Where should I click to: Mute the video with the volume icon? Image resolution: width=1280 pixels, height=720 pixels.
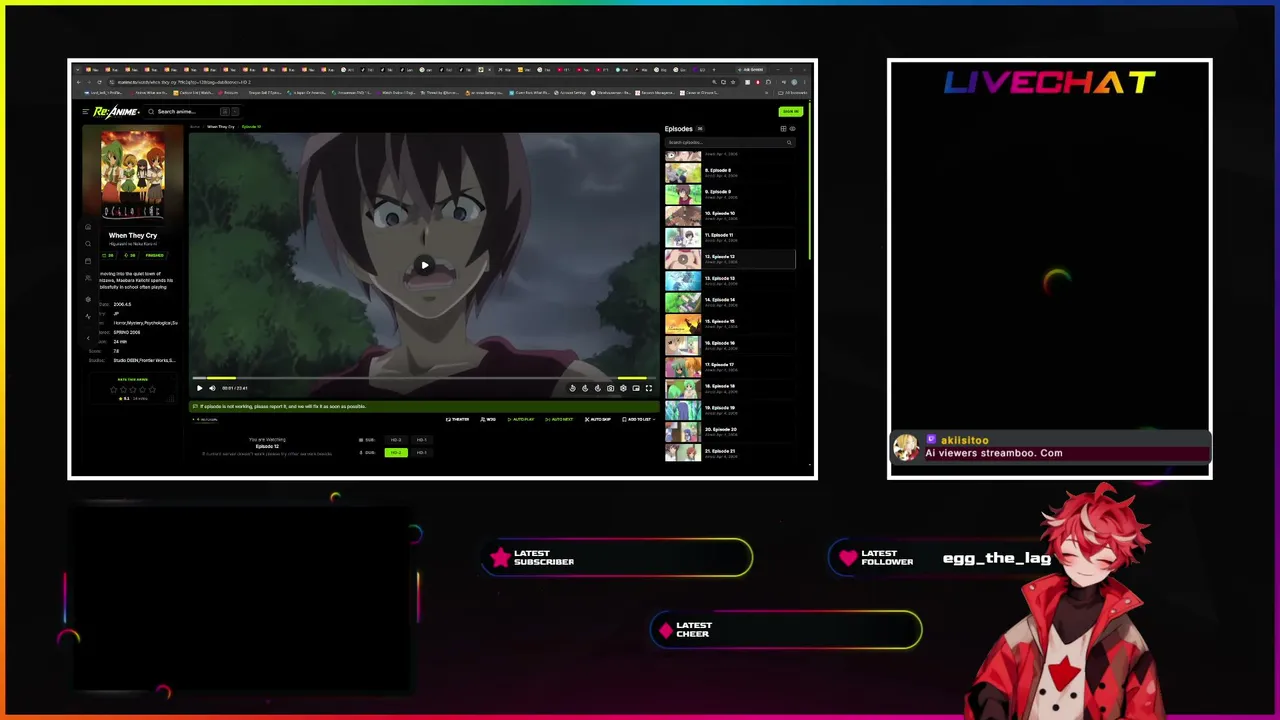point(212,388)
